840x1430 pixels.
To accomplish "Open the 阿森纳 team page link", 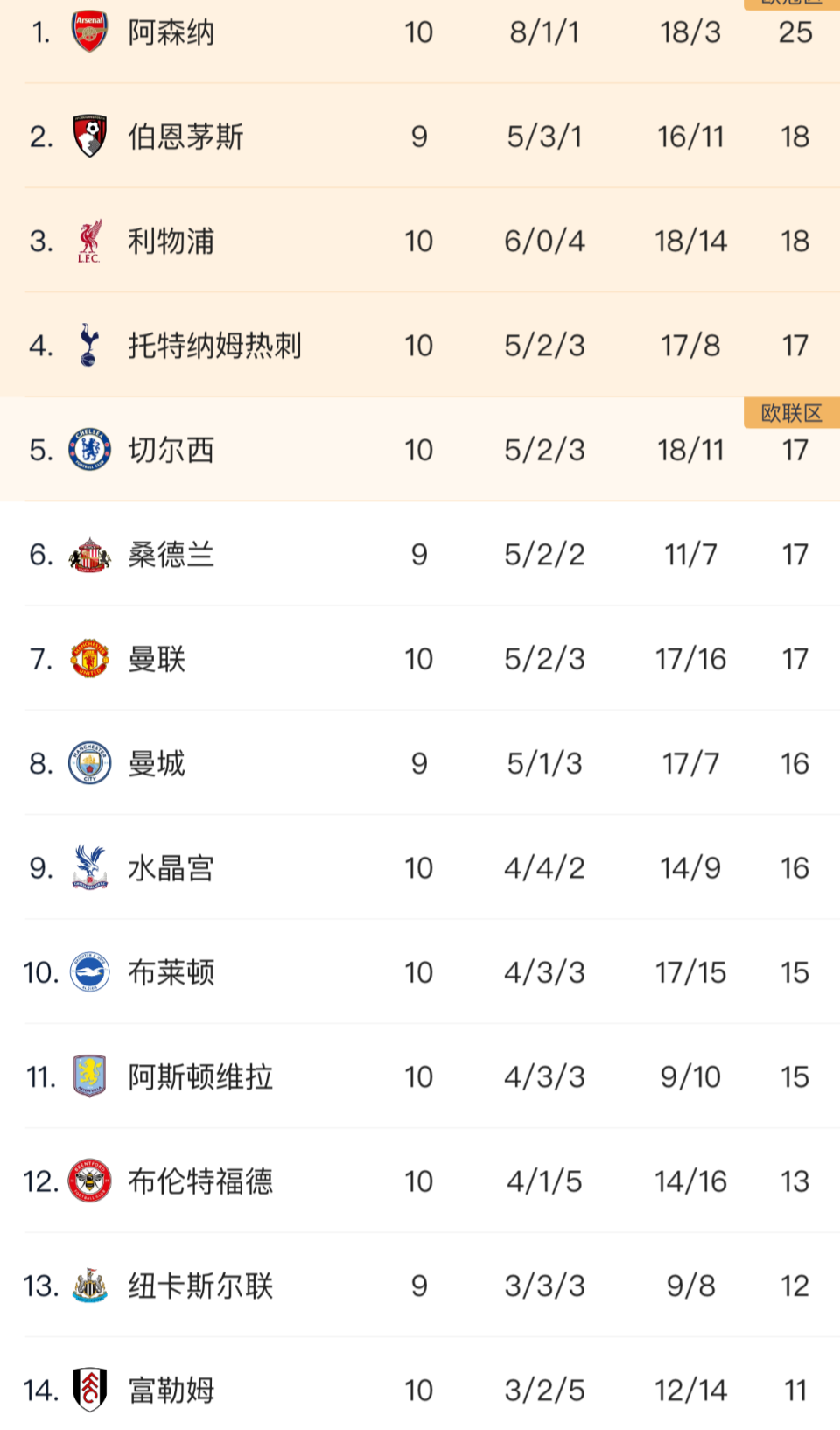I will [x=171, y=32].
